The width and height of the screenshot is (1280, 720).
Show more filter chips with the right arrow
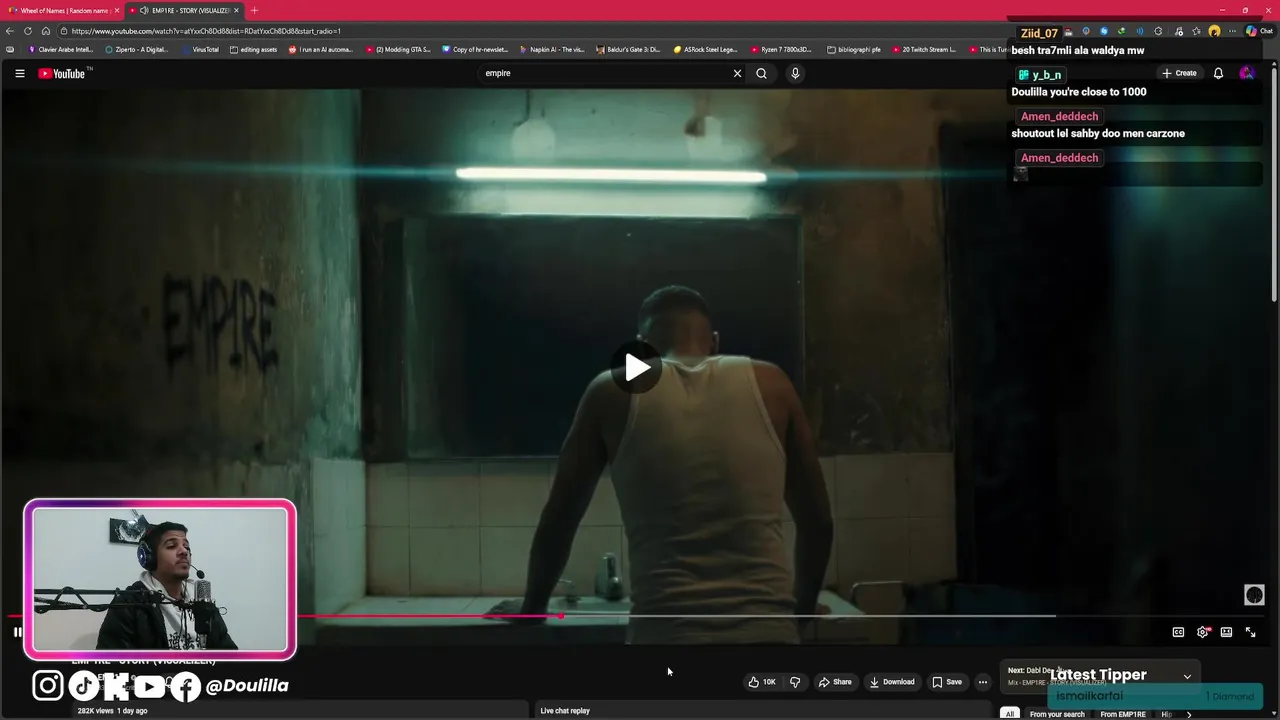pos(1189,714)
